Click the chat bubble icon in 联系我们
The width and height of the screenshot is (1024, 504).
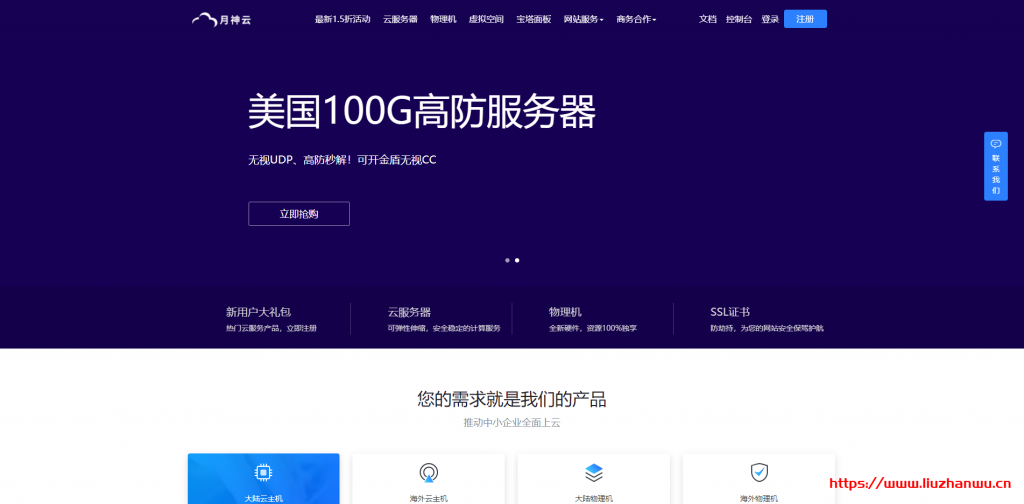[x=995, y=144]
